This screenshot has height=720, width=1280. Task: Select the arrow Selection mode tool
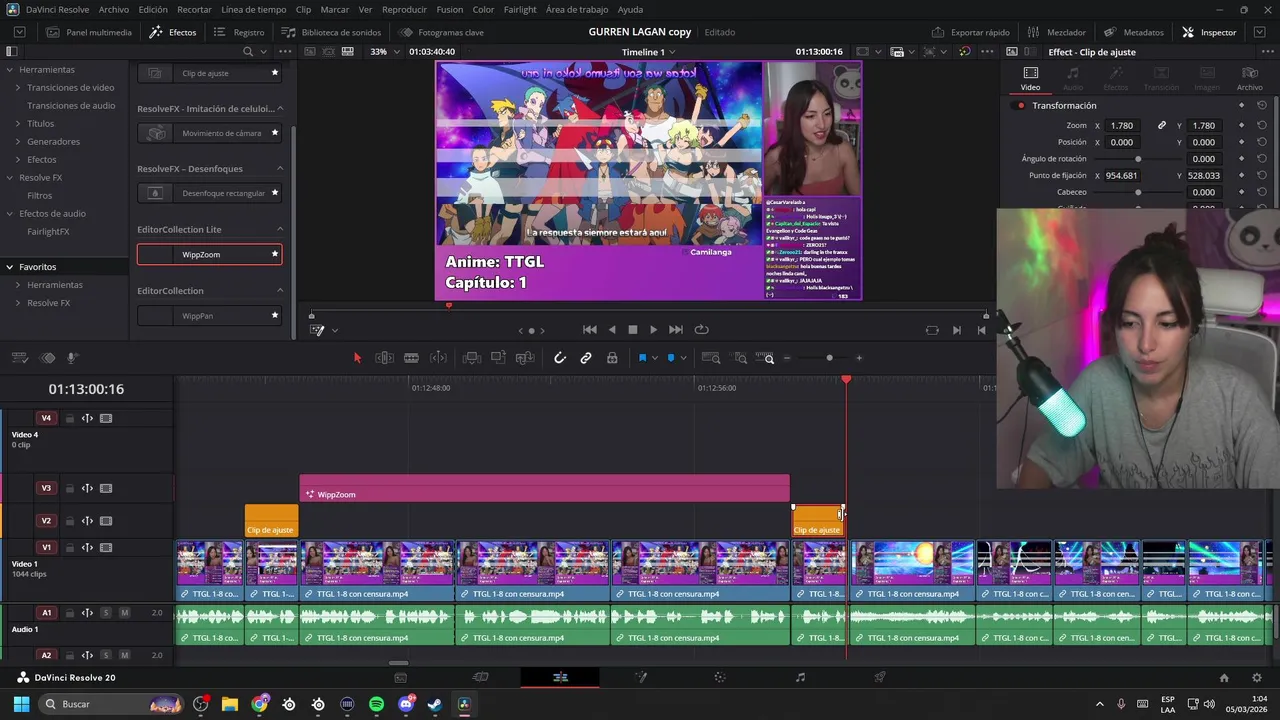point(357,358)
